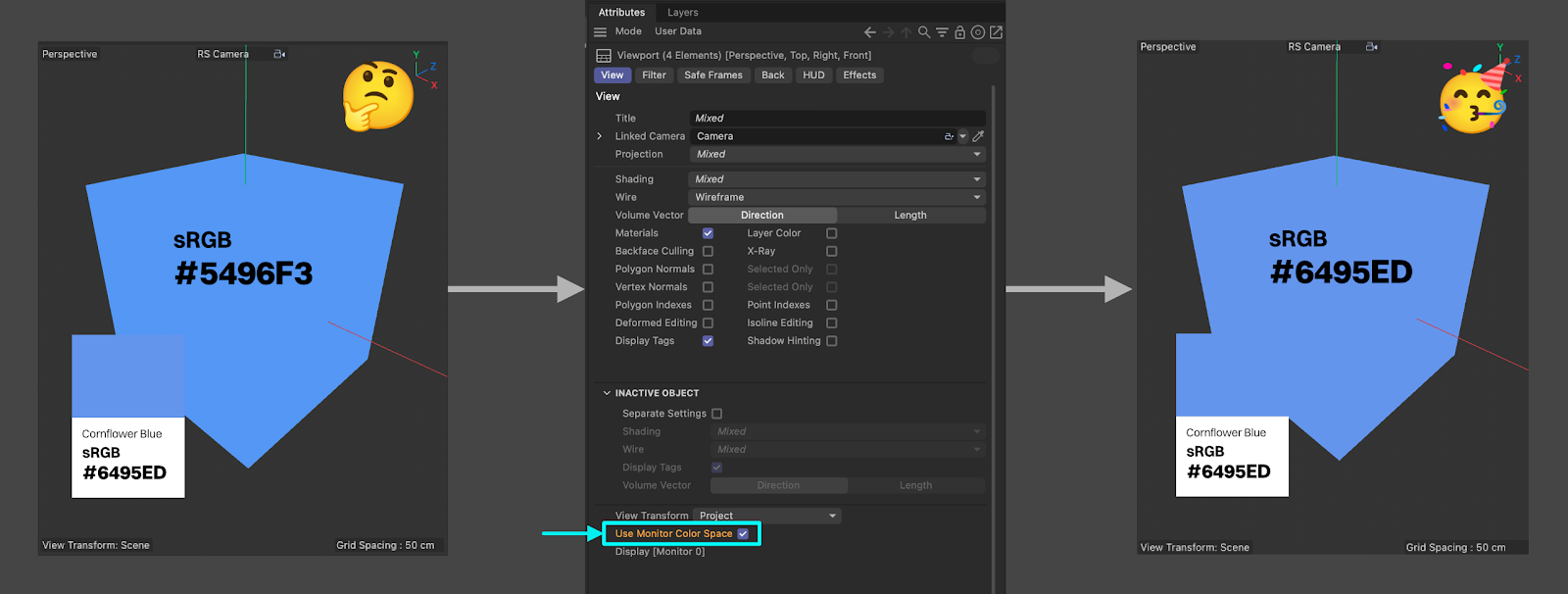Open the User Data menu
Image resolution: width=1568 pixels, height=594 pixels.
[x=677, y=31]
